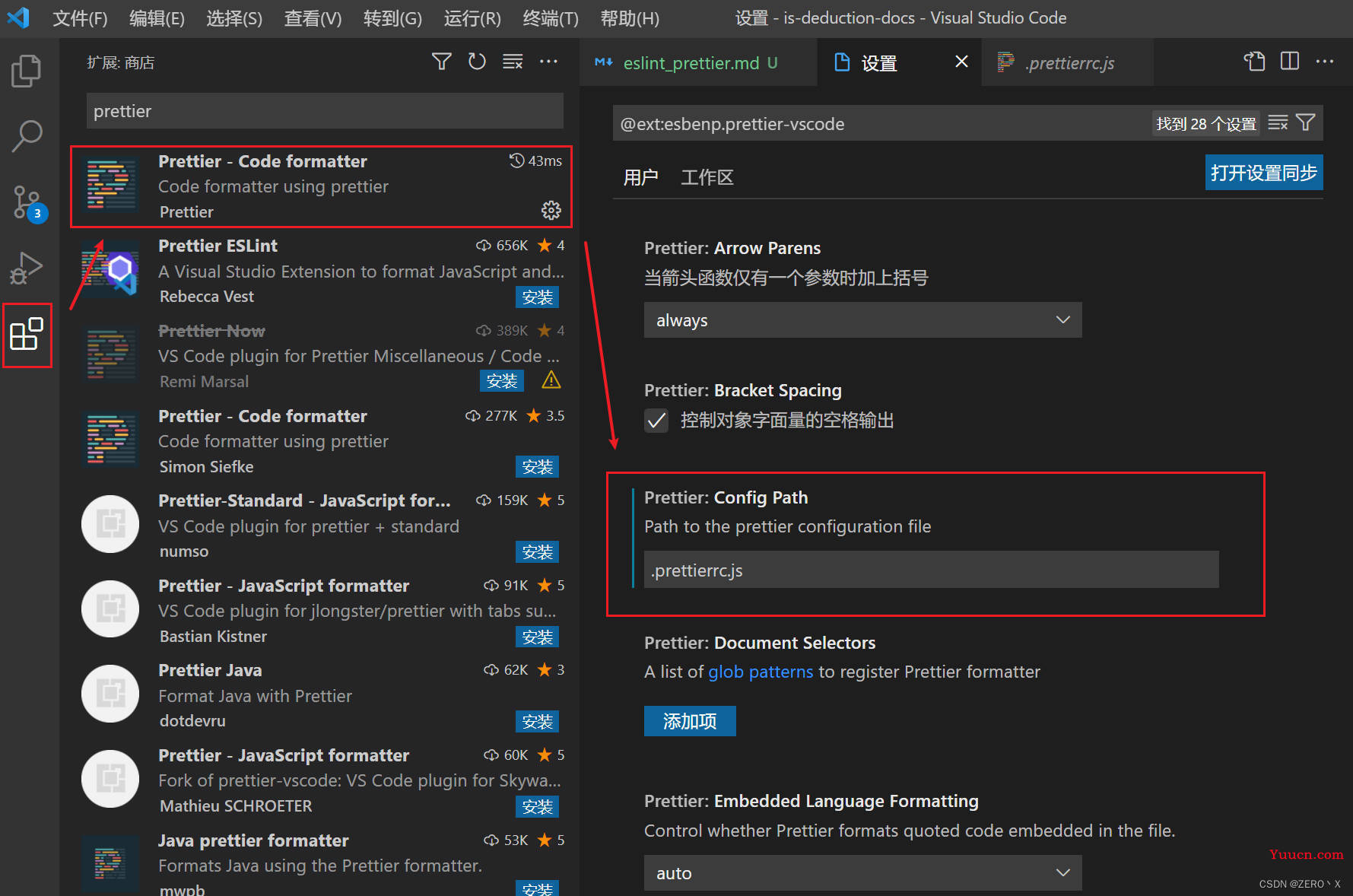The height and width of the screenshot is (896, 1353).
Task: Open manage gear for Prettier extension
Action: click(551, 211)
